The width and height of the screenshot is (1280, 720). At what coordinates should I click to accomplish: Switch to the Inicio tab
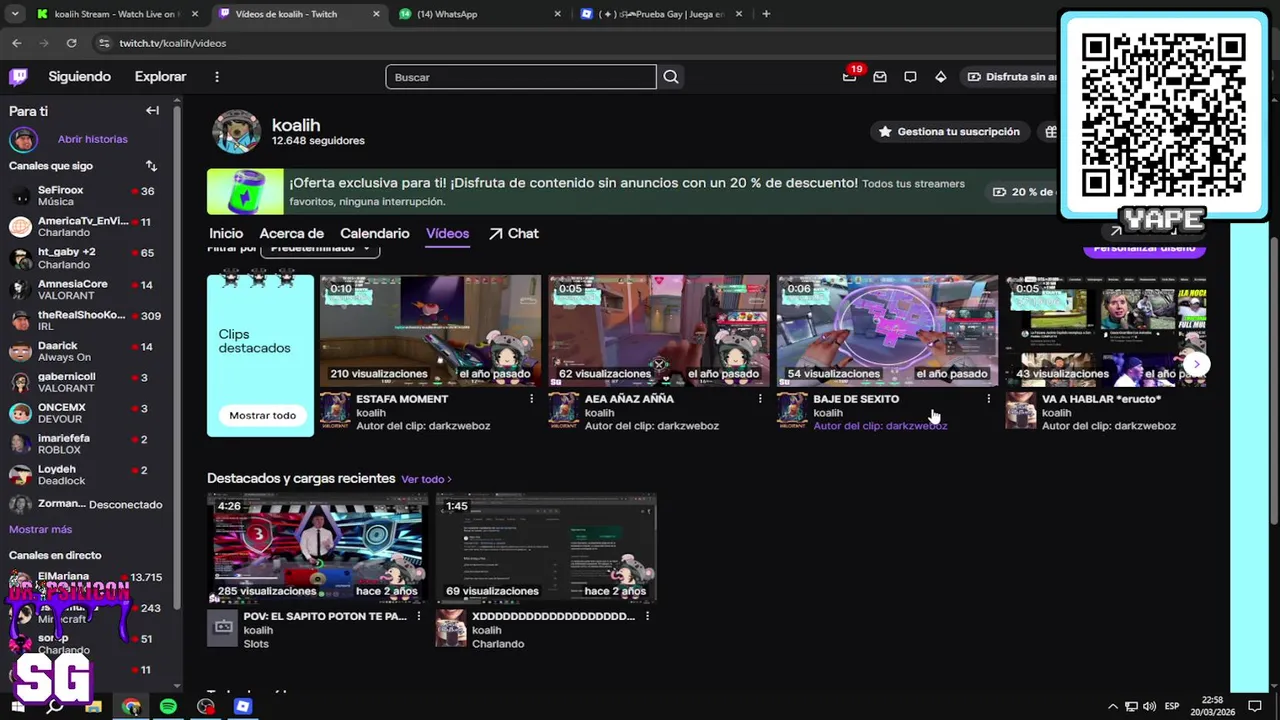[x=226, y=233]
